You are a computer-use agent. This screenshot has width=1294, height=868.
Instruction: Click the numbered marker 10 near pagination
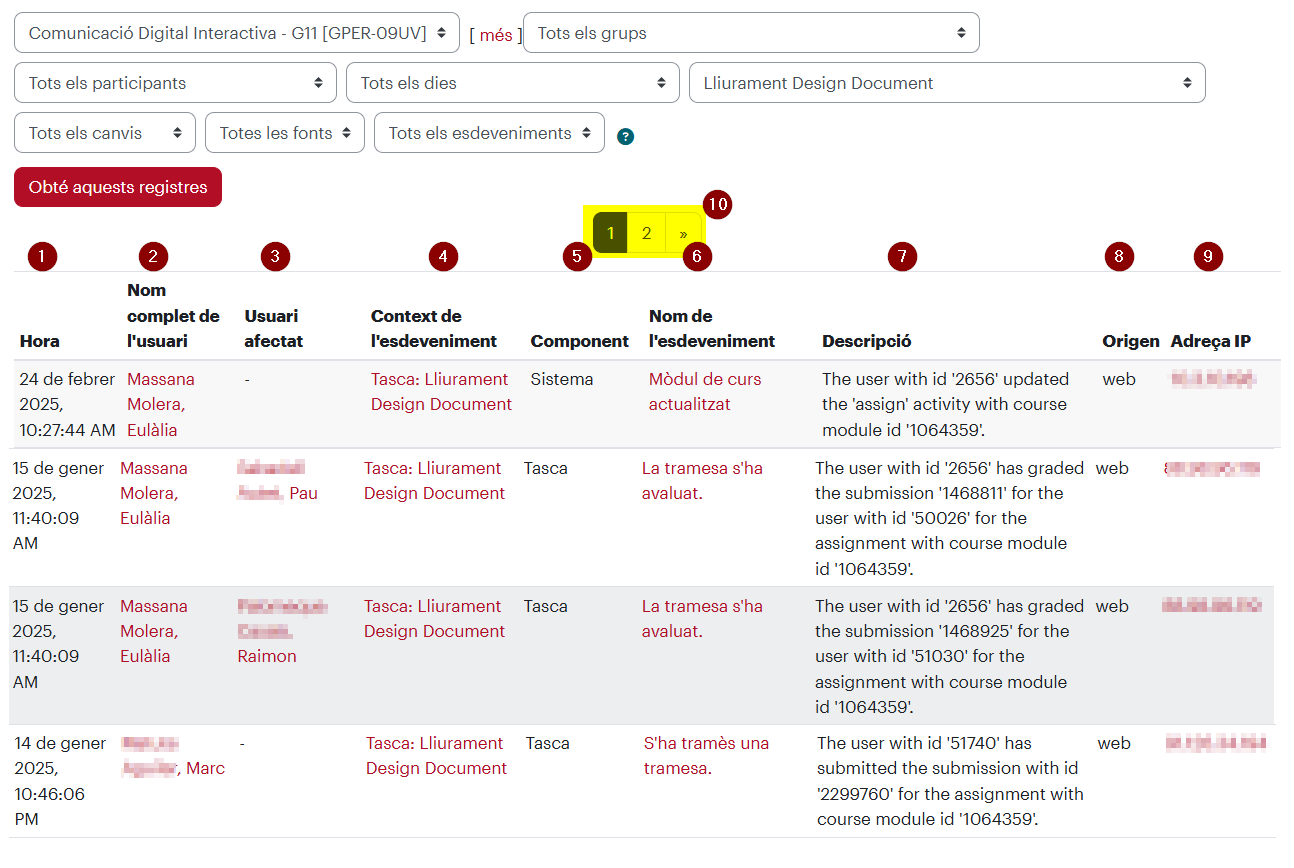point(717,204)
